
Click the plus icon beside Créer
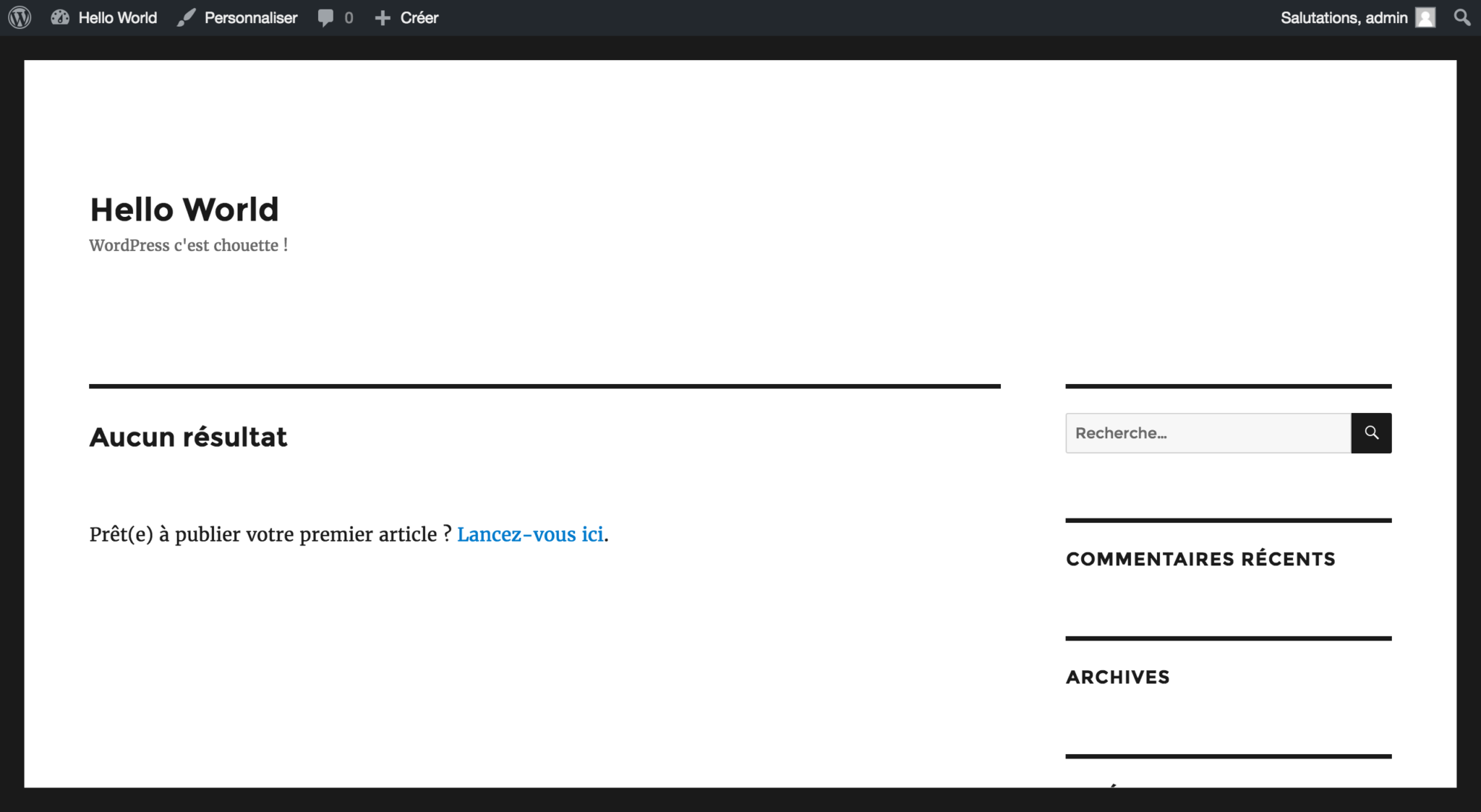[x=383, y=17]
